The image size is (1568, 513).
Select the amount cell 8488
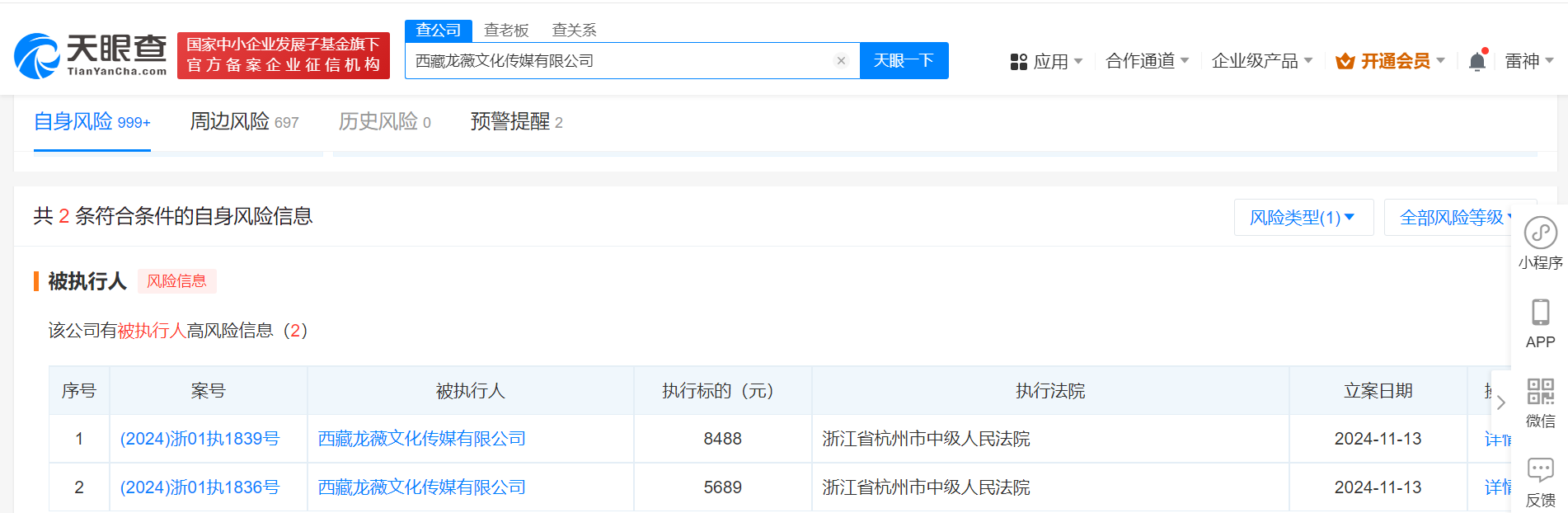click(723, 439)
